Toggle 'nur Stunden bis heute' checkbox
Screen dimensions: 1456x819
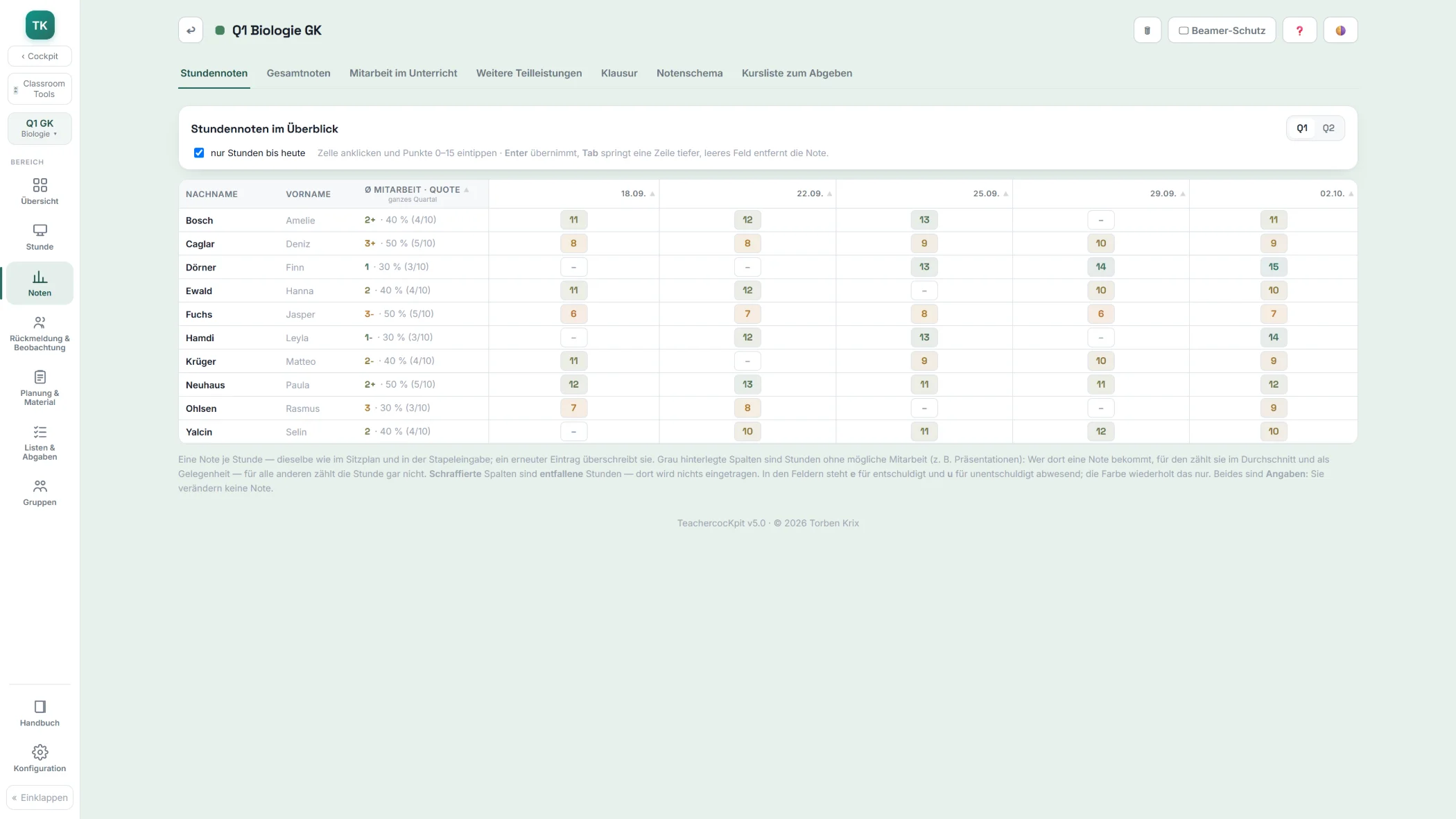click(199, 153)
